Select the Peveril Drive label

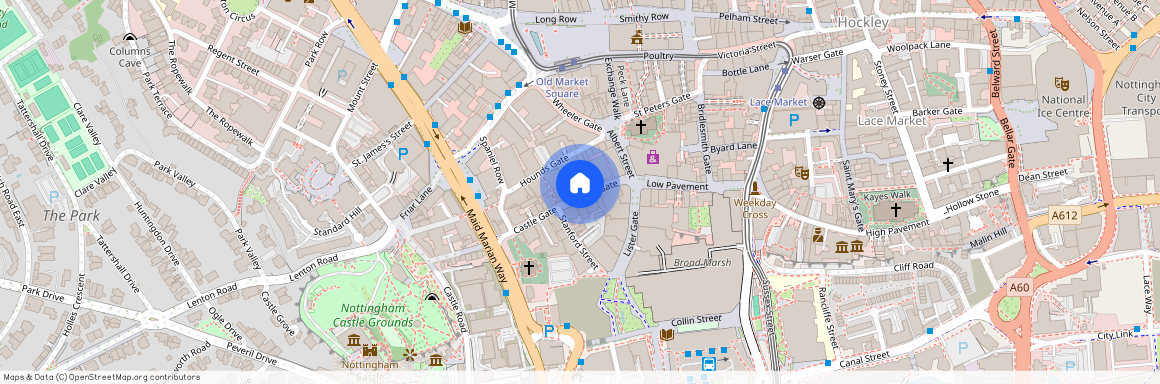(252, 354)
